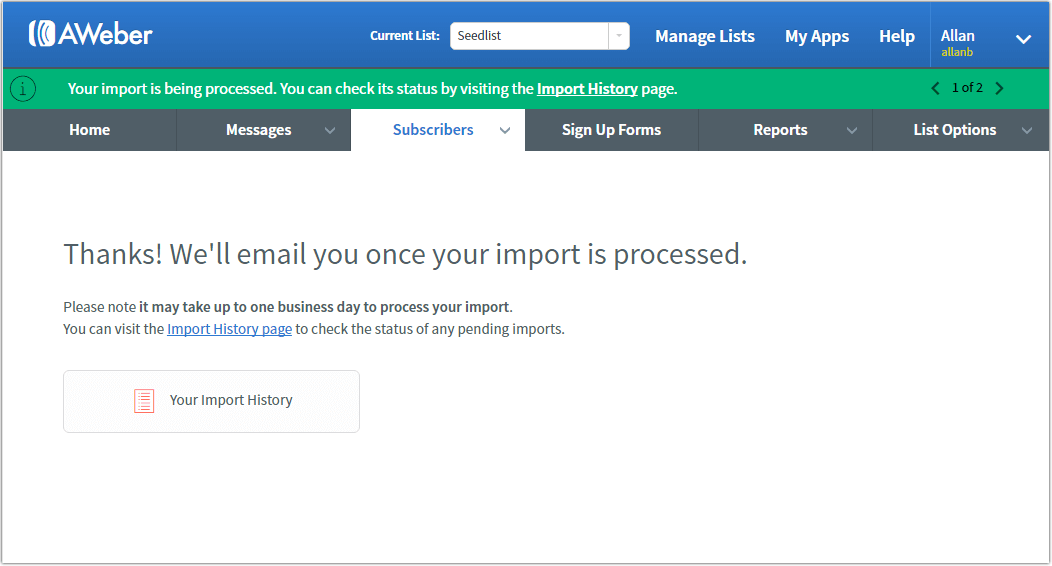Open the List Options tab
The image size is (1052, 566).
[x=961, y=130]
